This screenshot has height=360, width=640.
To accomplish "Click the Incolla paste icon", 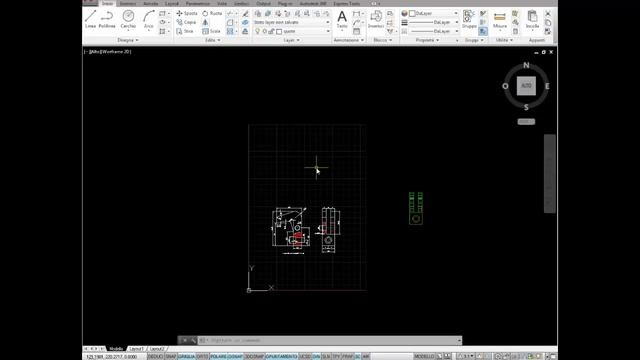I will click(x=532, y=19).
